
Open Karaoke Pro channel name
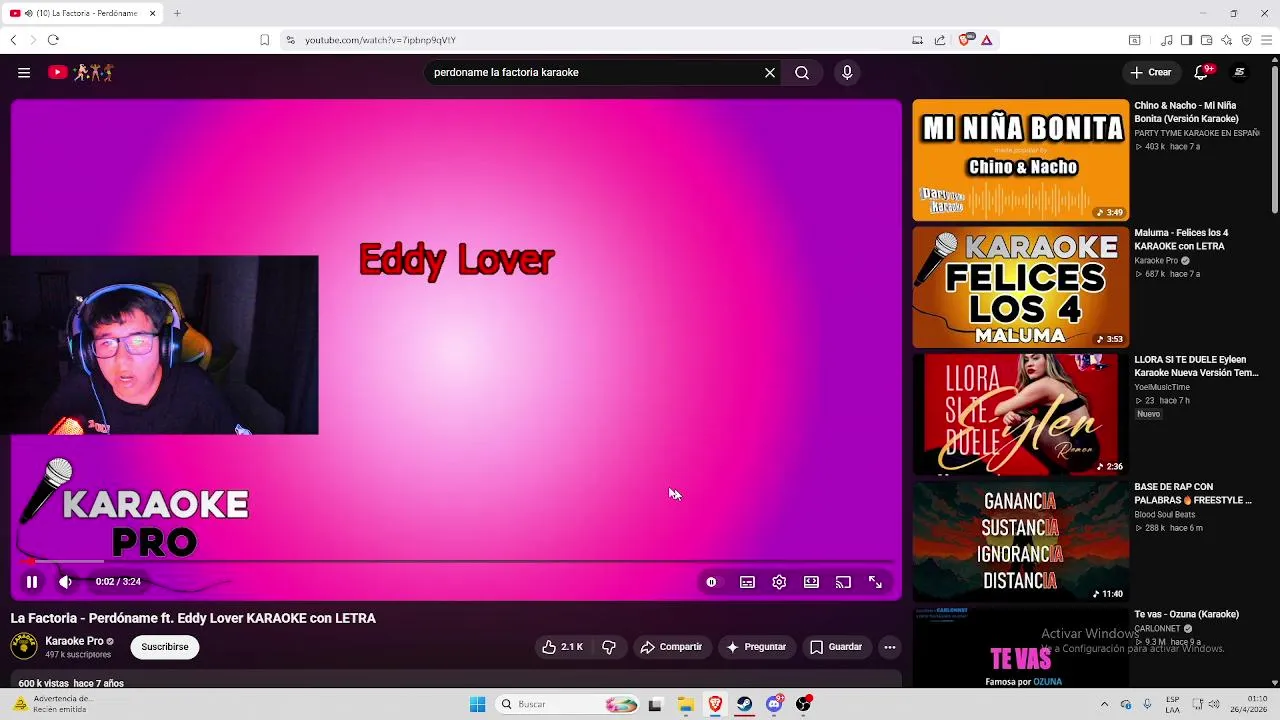click(x=74, y=641)
